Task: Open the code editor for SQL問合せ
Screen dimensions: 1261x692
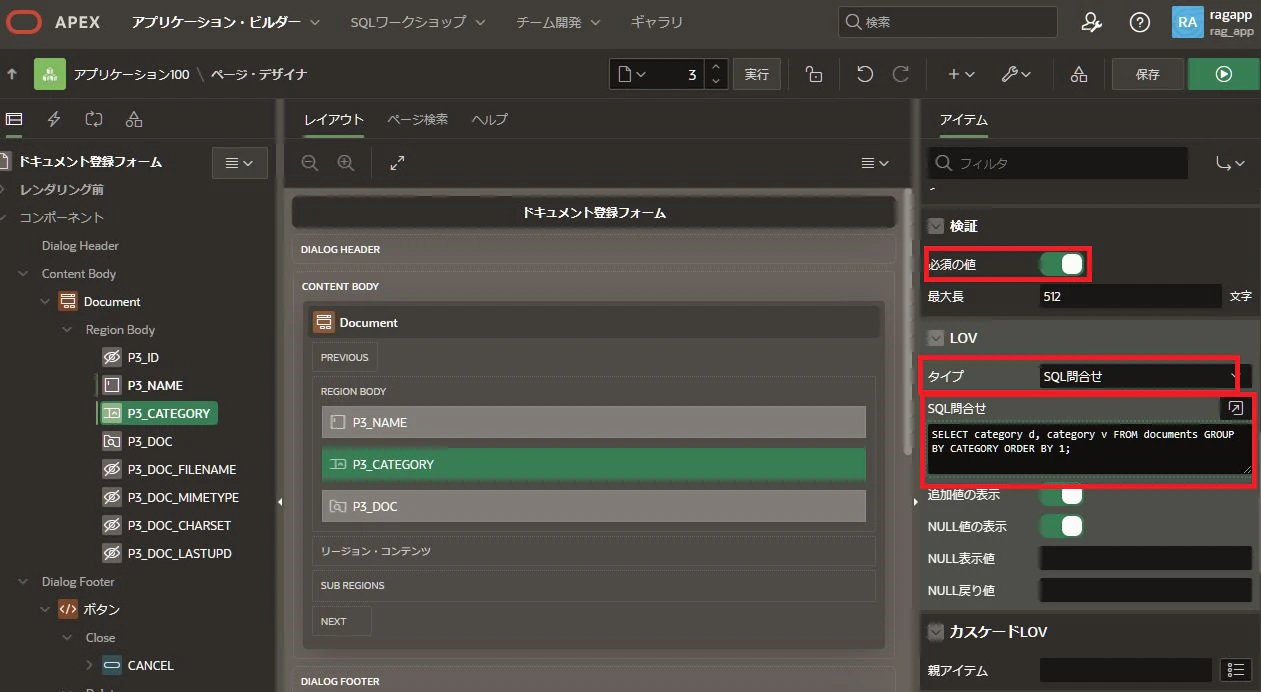Action: point(1236,408)
